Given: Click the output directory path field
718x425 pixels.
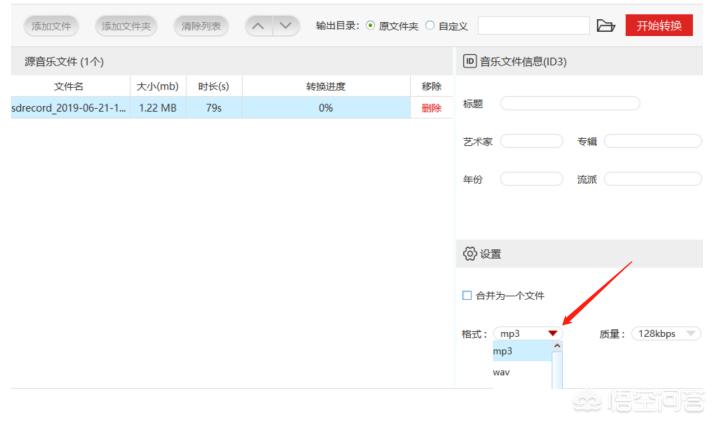Looking at the screenshot, I should tap(533, 26).
